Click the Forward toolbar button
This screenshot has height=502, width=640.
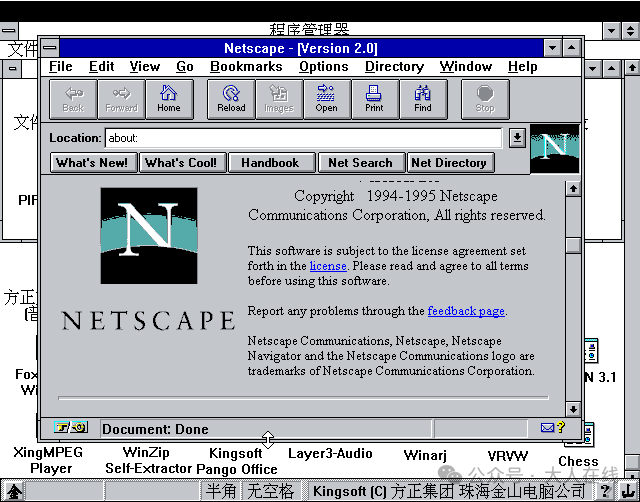point(121,99)
